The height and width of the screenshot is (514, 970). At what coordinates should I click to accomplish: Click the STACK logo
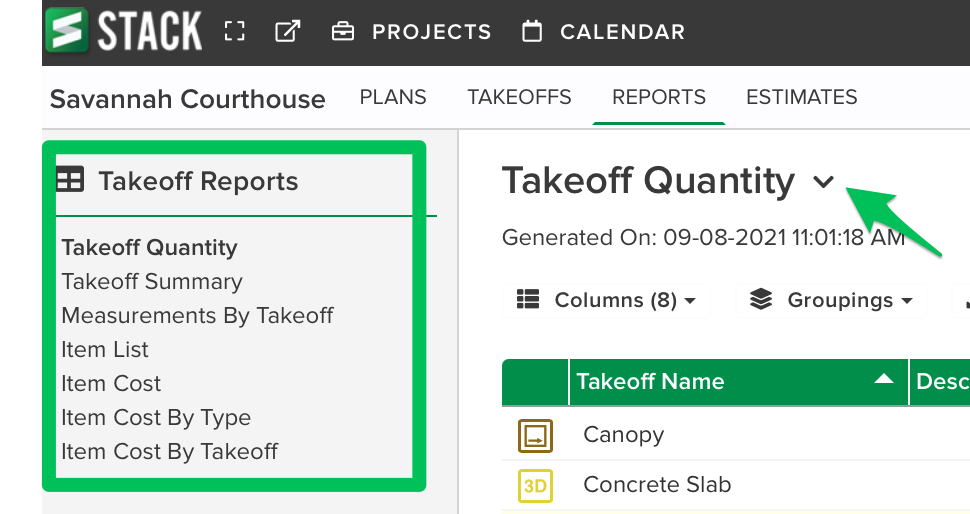tap(124, 30)
